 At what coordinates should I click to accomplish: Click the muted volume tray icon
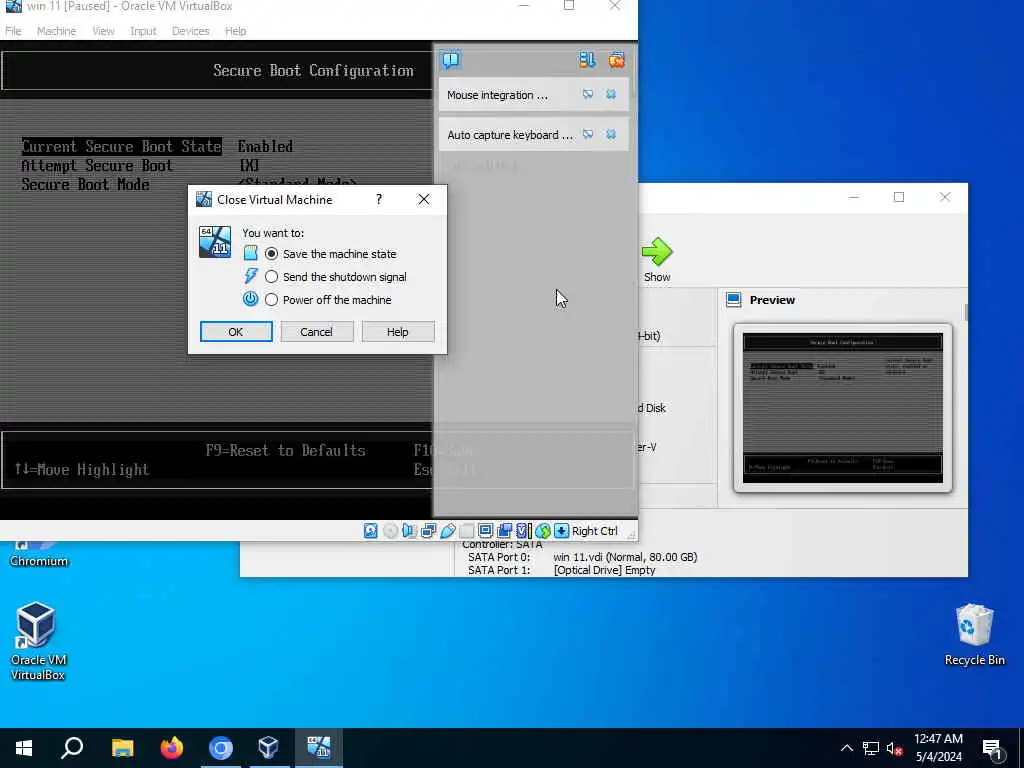[895, 748]
